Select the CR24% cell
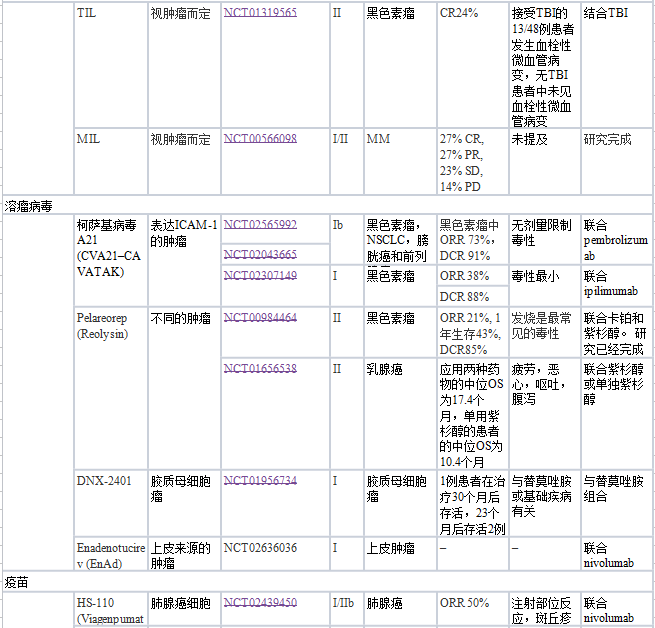655x628 pixels. (472, 65)
